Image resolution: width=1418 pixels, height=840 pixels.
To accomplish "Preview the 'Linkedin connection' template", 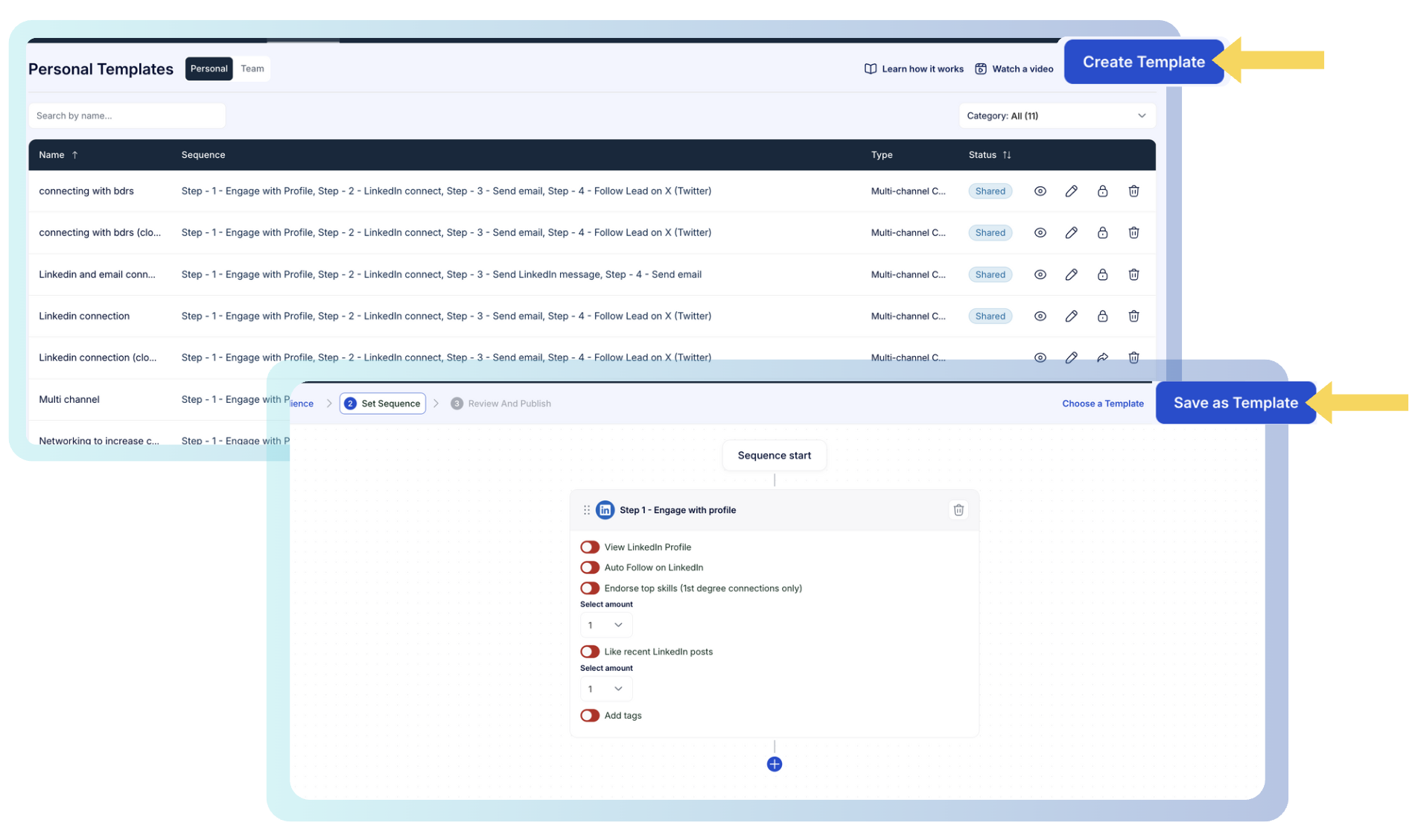I will click(x=1040, y=316).
